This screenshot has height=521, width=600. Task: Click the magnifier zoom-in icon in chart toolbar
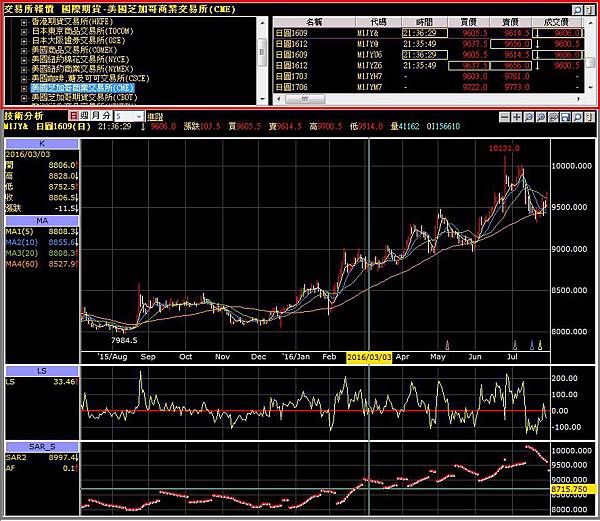pyautogui.click(x=541, y=117)
